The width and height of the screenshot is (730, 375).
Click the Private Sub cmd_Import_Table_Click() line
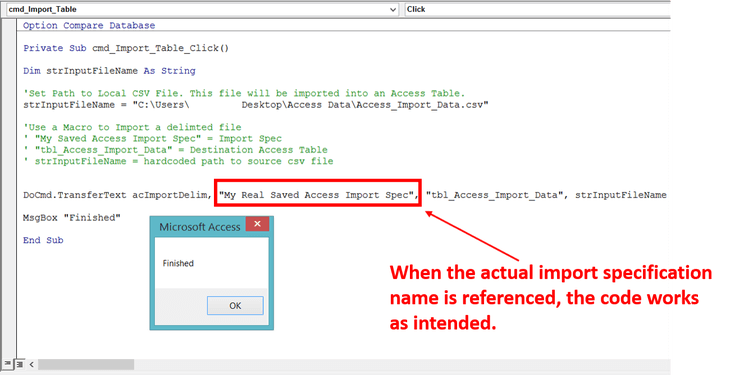pos(126,48)
